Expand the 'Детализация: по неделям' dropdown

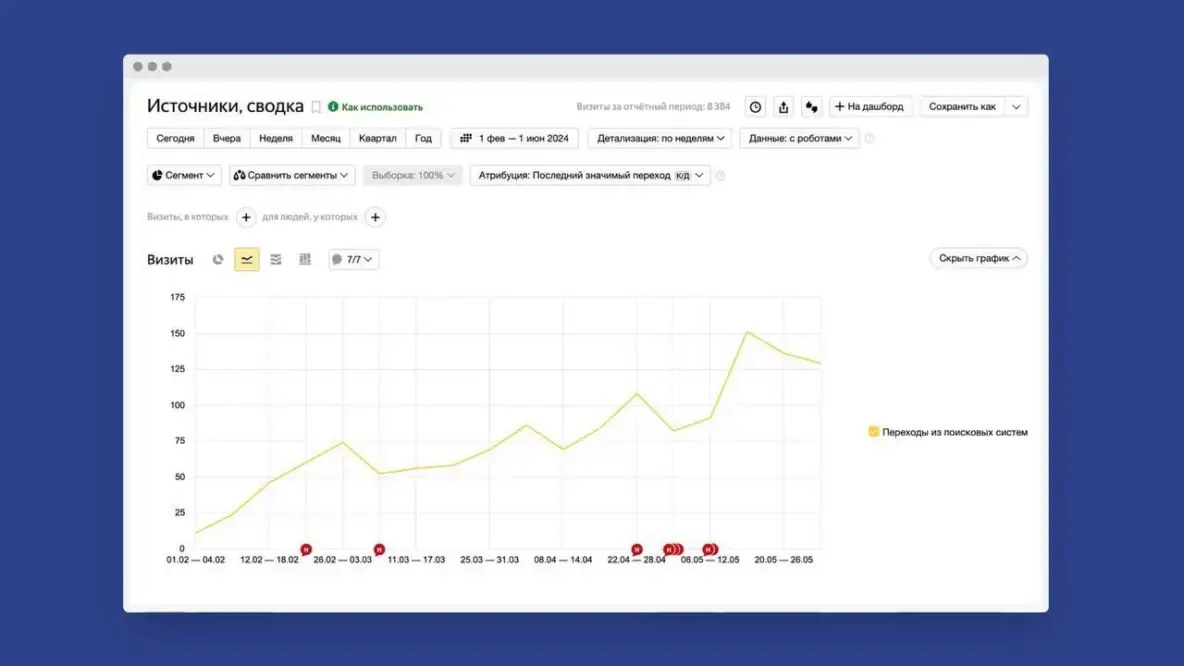[660, 139]
